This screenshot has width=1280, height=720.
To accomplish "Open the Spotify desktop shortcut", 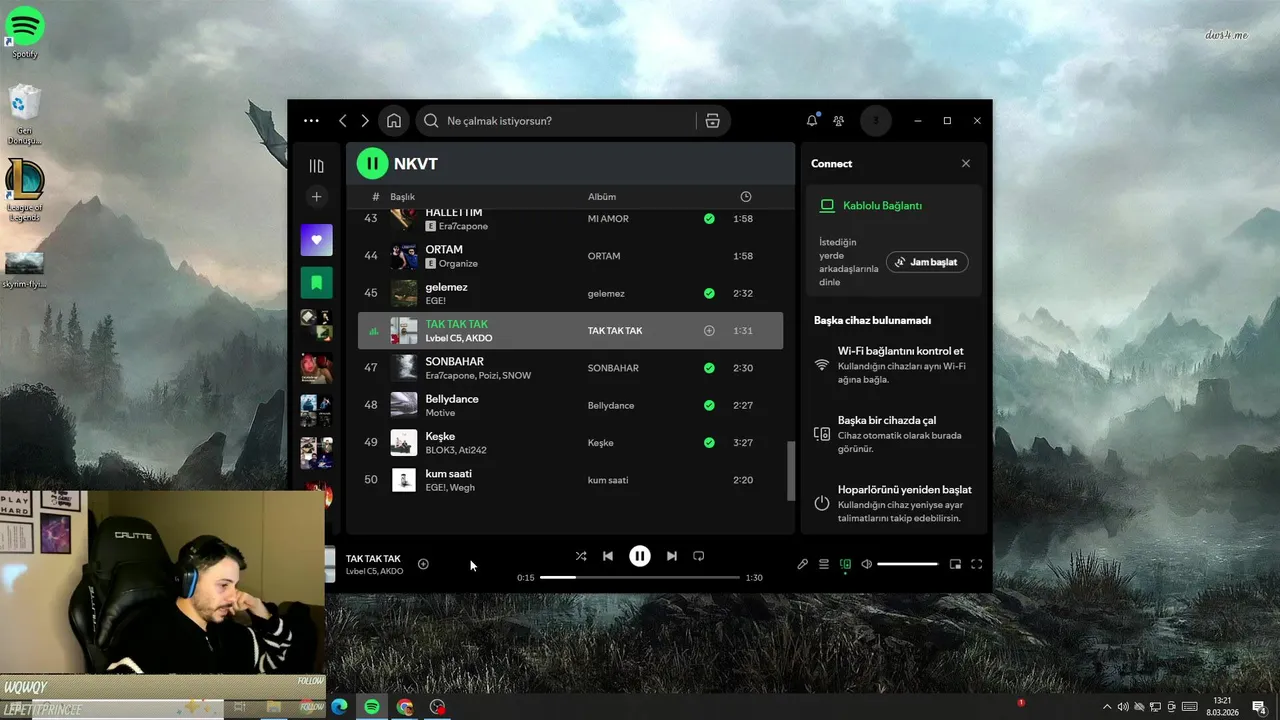I will [x=25, y=32].
